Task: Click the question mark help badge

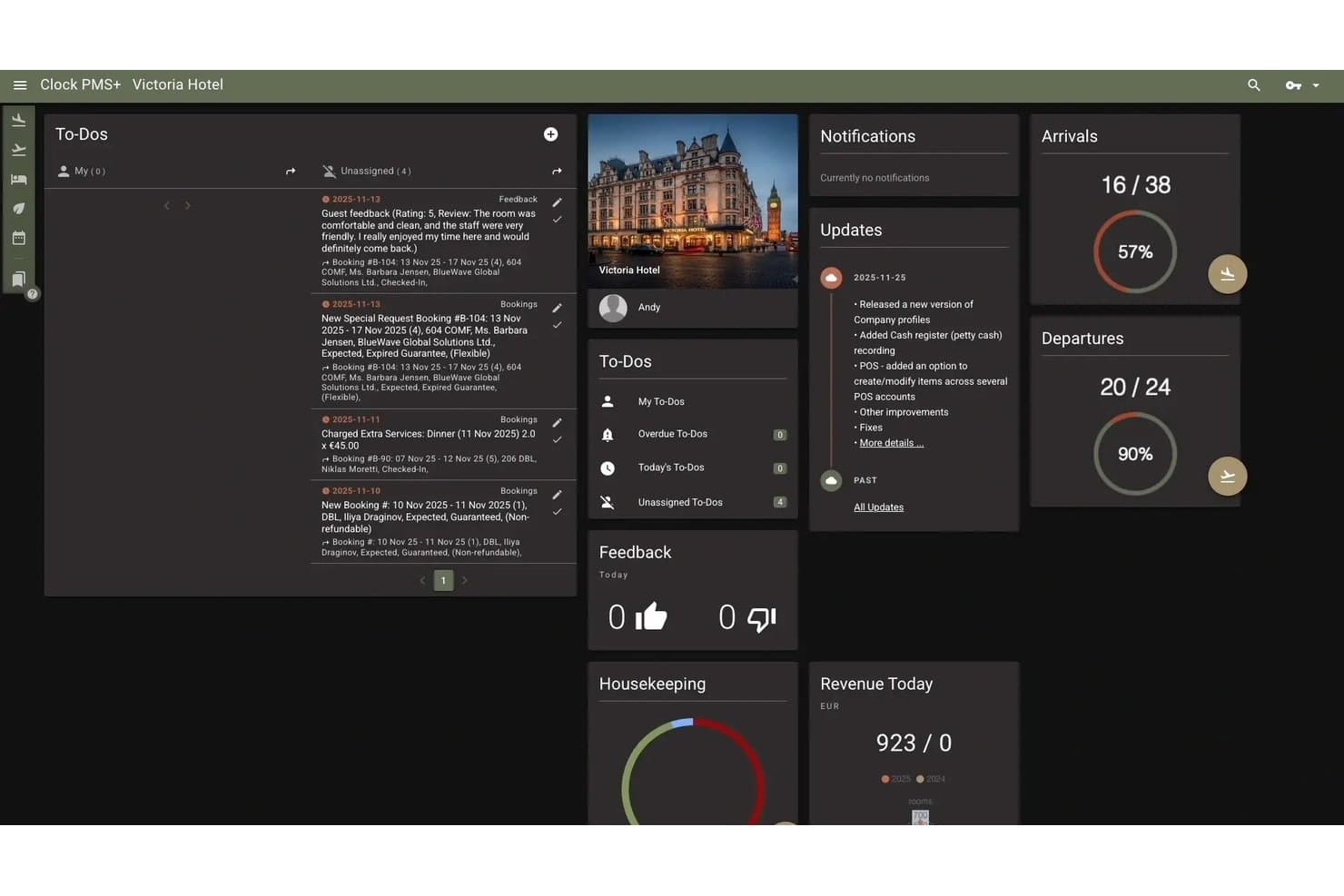Action: pos(33,294)
